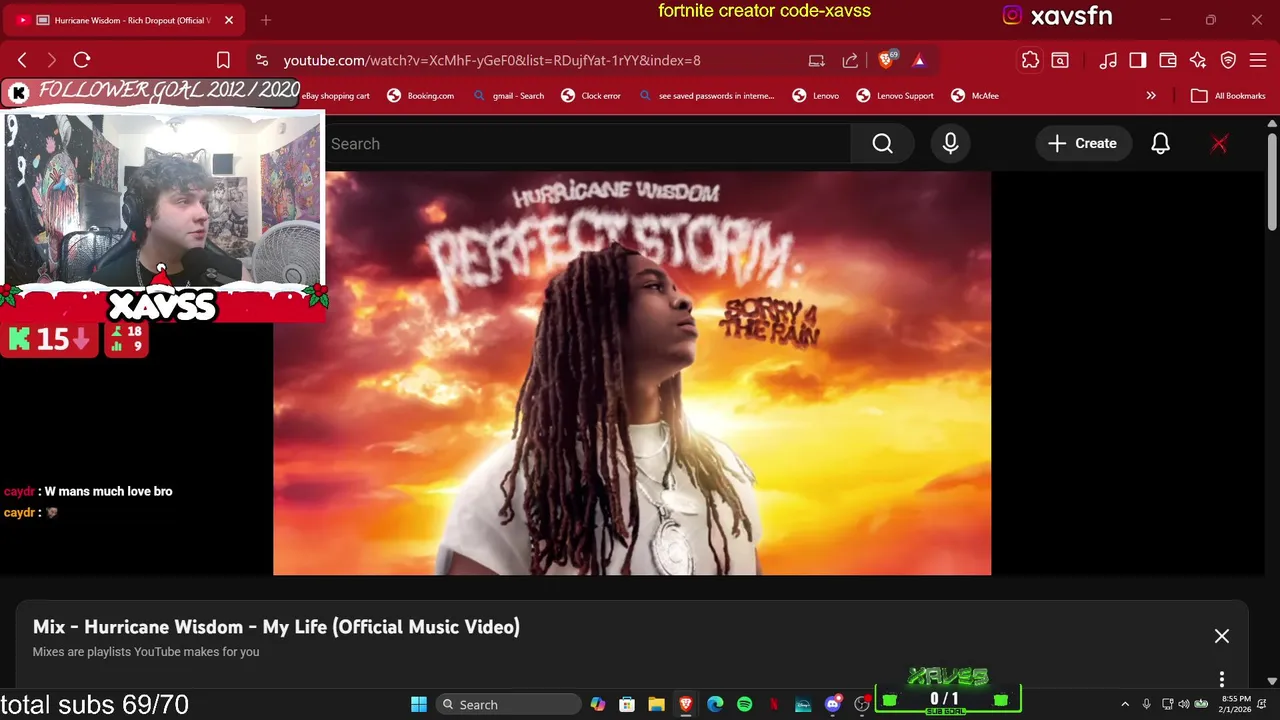The width and height of the screenshot is (1280, 720).
Task: Click the page vertical scrollbar
Action: pos(1272,184)
